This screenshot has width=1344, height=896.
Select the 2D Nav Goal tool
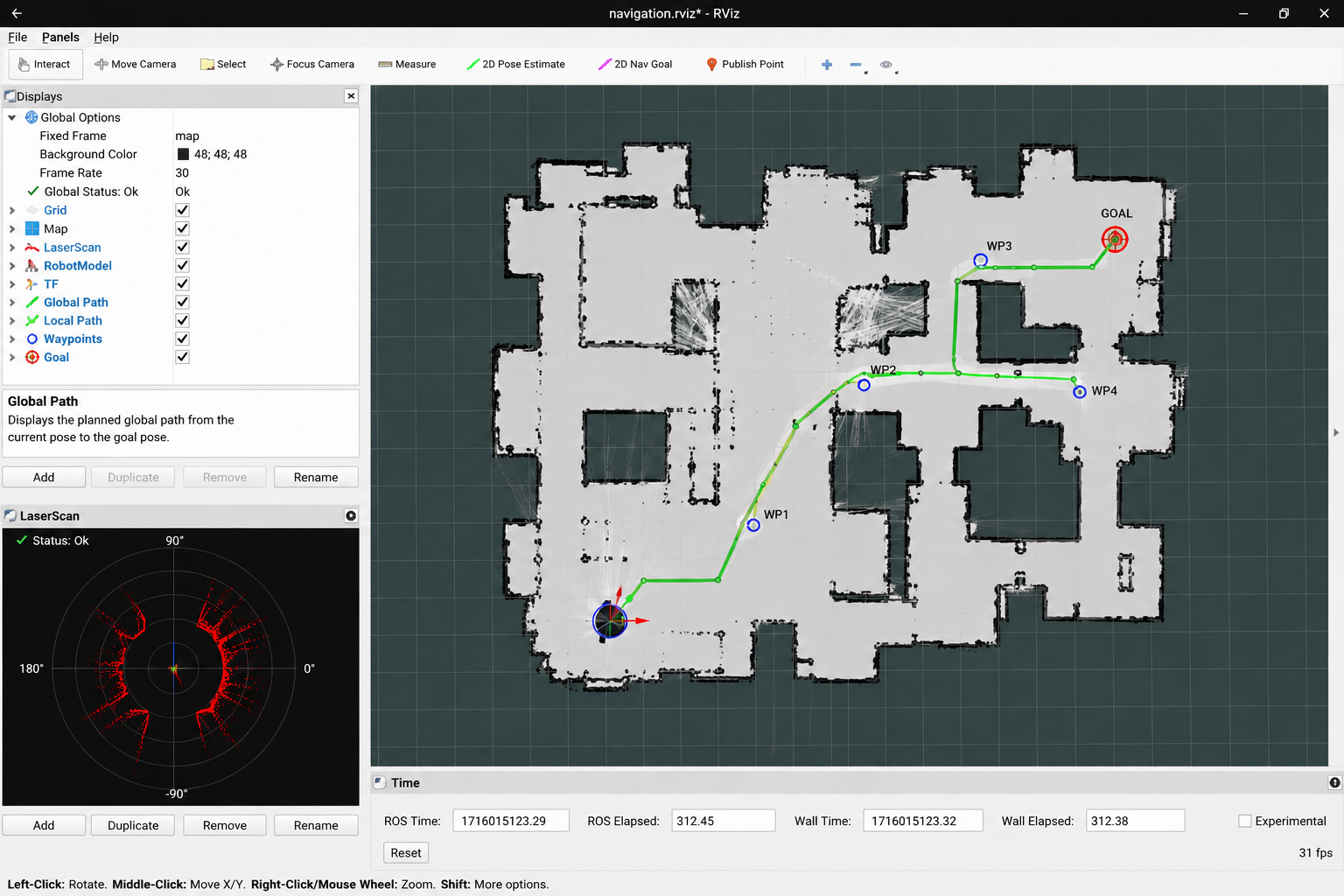pyautogui.click(x=635, y=65)
